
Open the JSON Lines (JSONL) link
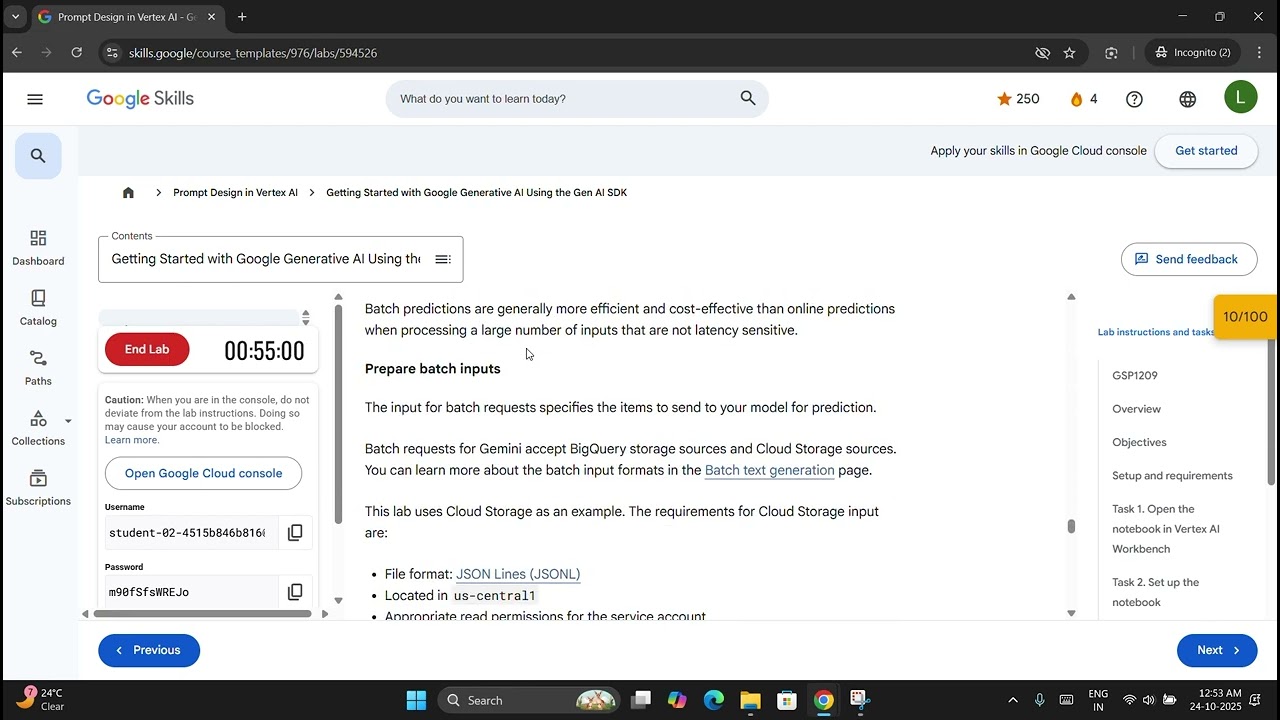pos(518,574)
